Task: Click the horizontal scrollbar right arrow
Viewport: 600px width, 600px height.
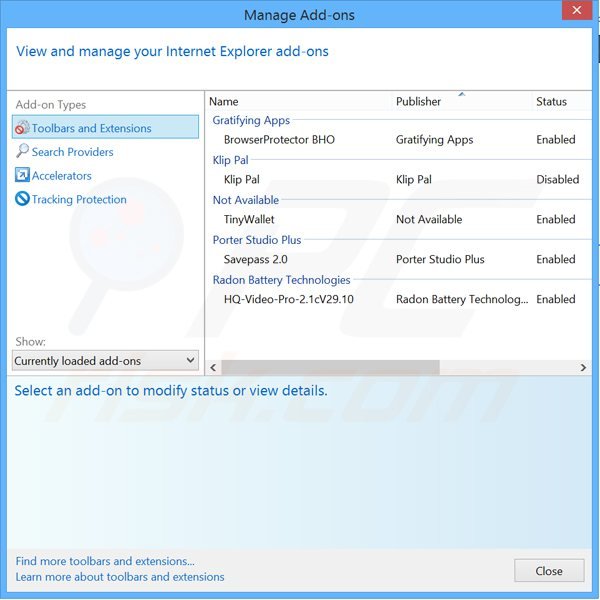Action: point(584,368)
